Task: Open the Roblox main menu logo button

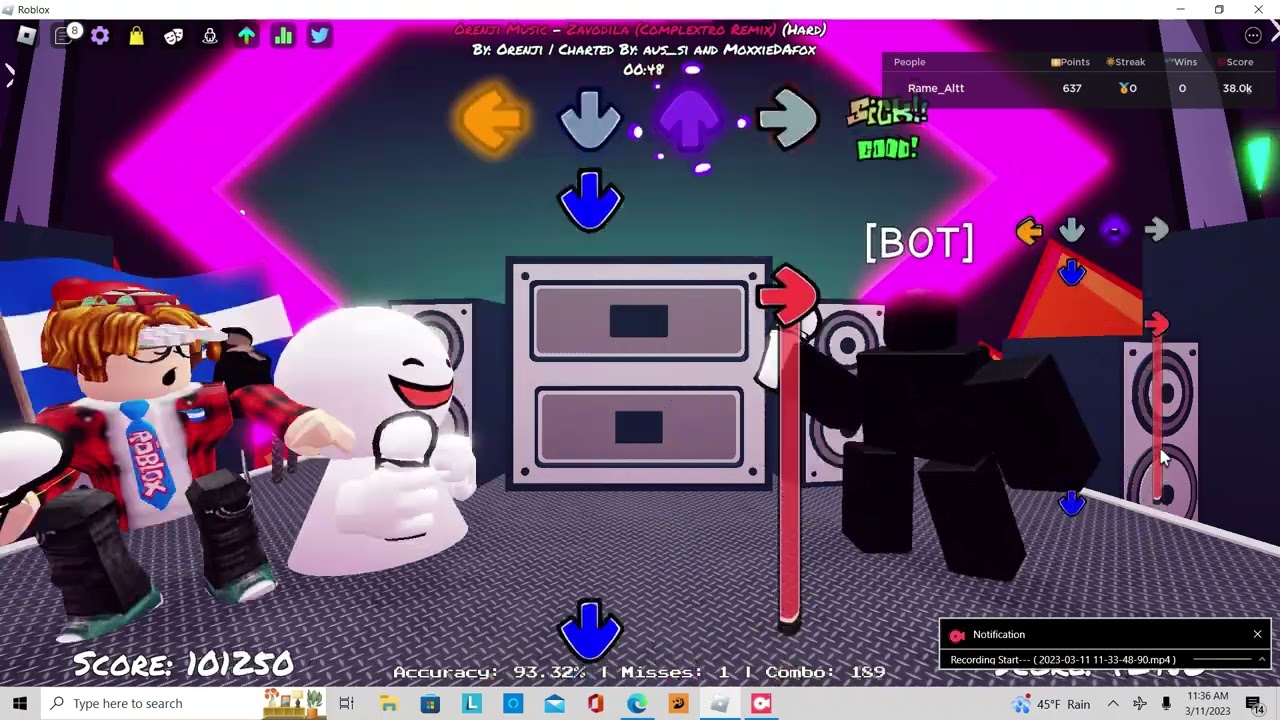Action: pyautogui.click(x=26, y=36)
